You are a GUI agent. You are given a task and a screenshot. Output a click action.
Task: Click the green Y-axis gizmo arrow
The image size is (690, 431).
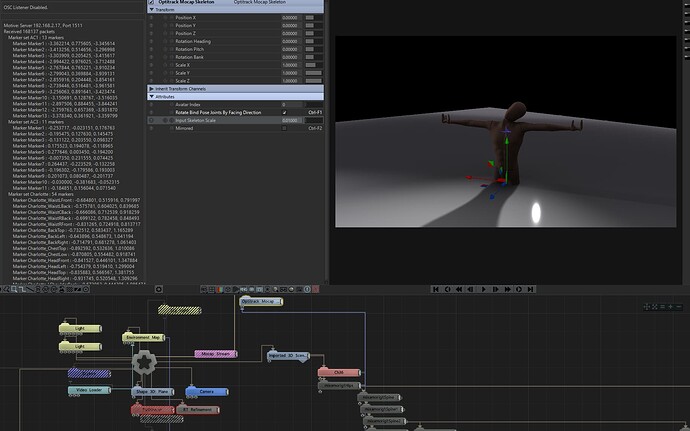click(506, 142)
